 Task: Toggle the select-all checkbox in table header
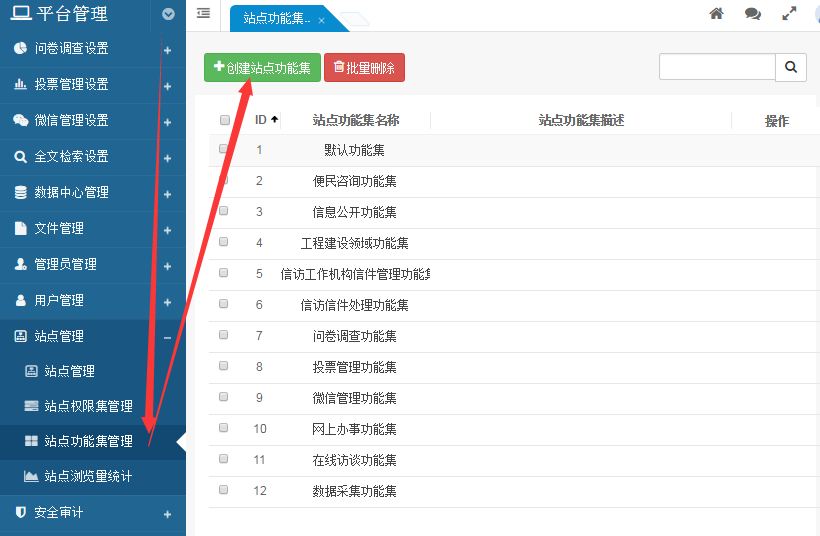(x=225, y=120)
